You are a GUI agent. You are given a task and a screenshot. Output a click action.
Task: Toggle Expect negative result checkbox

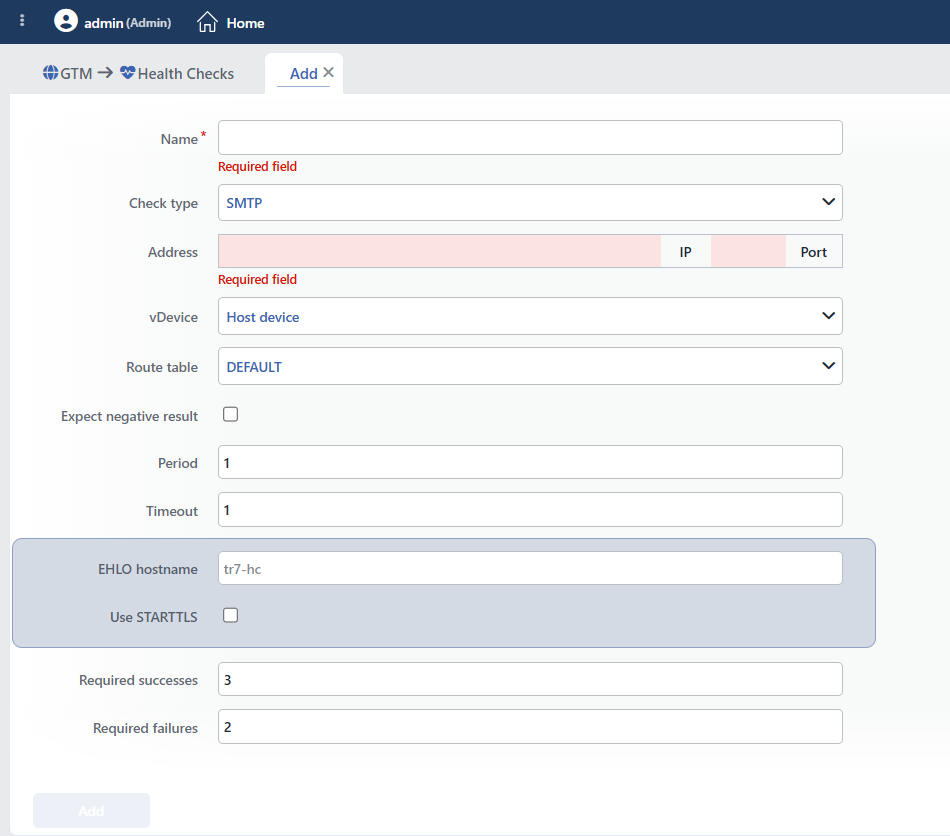click(x=230, y=414)
